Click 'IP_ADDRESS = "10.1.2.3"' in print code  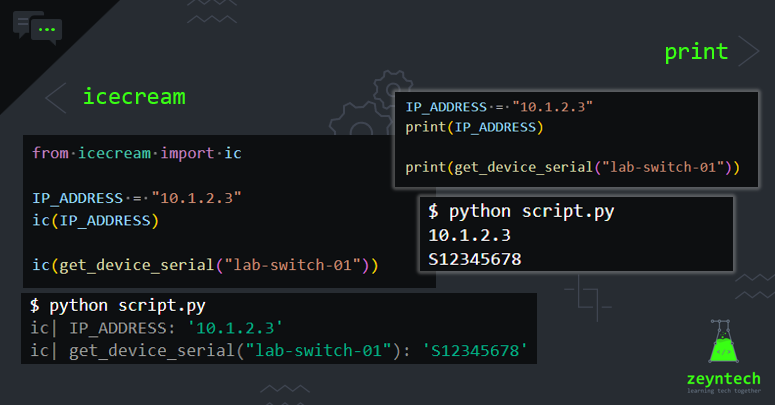point(499,107)
